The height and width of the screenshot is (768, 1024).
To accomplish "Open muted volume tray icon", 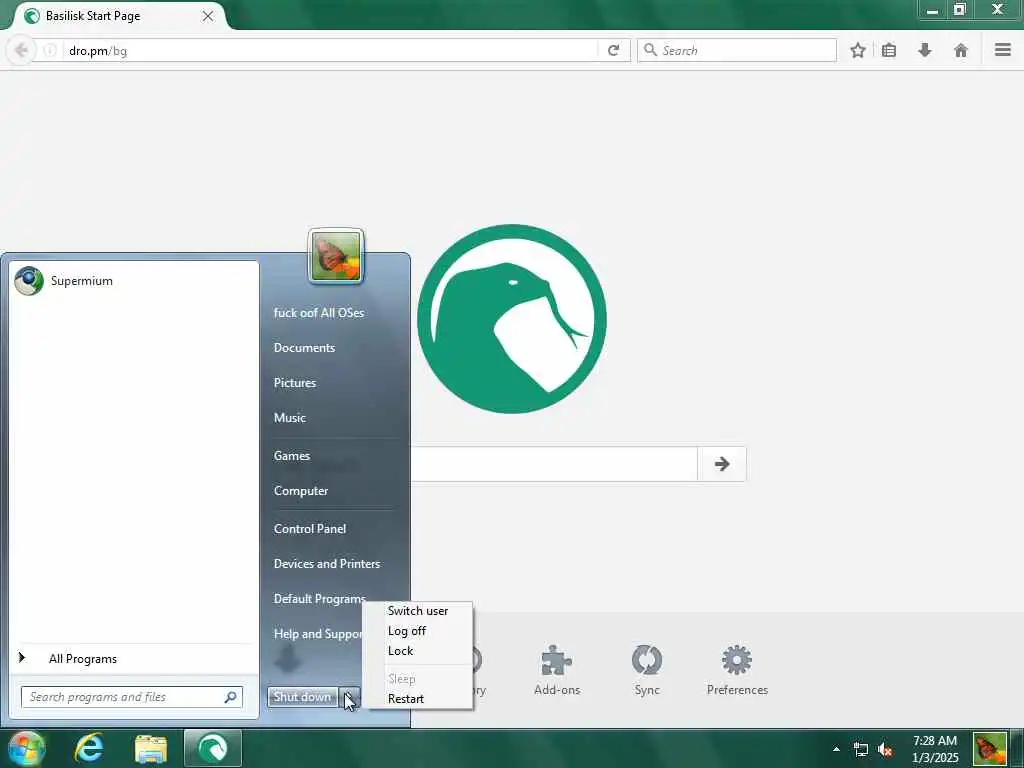I will click(x=885, y=750).
